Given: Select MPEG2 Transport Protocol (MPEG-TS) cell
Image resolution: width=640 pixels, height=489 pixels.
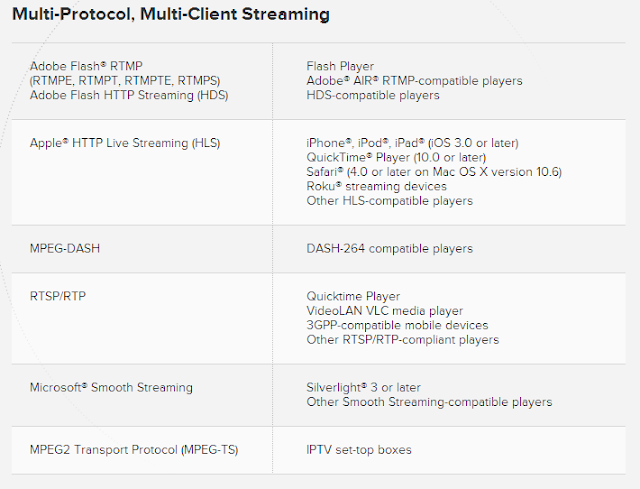Looking at the screenshot, I should tap(142, 450).
